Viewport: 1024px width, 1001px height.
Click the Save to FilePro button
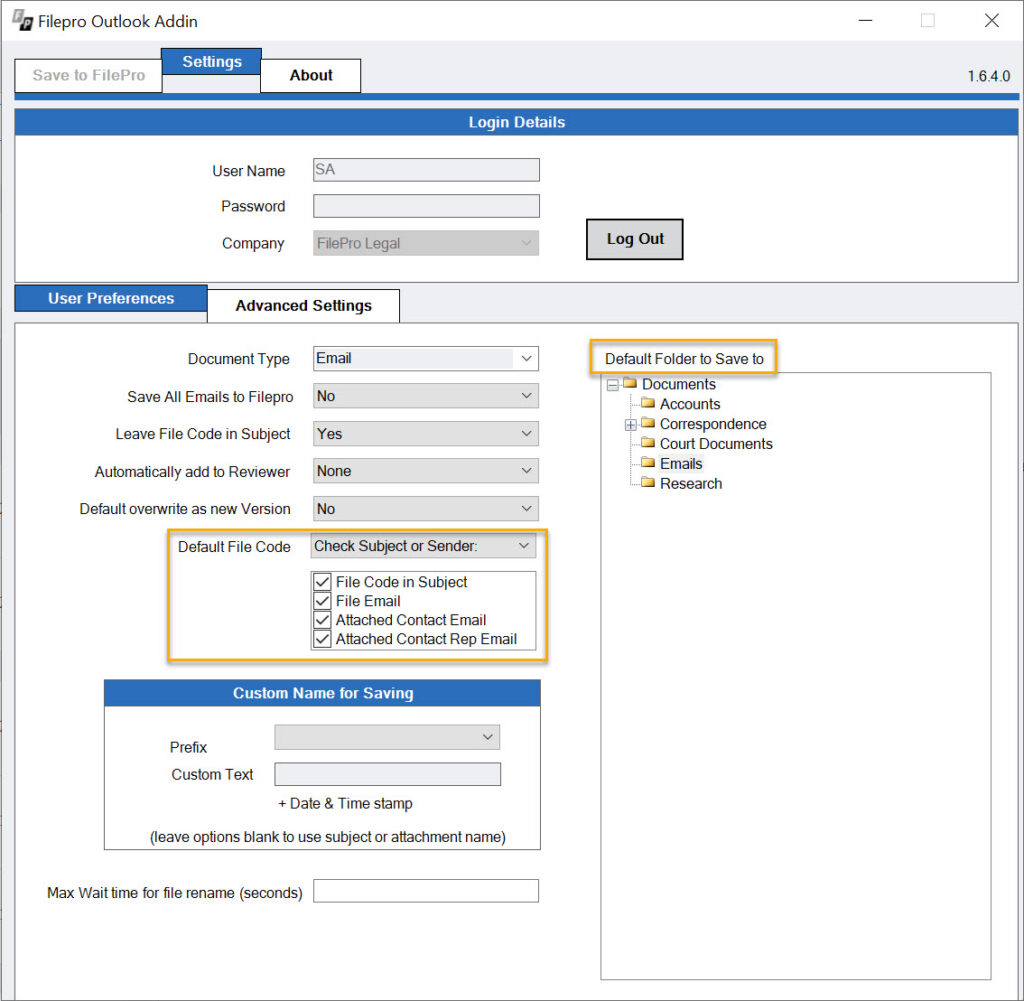(x=88, y=73)
